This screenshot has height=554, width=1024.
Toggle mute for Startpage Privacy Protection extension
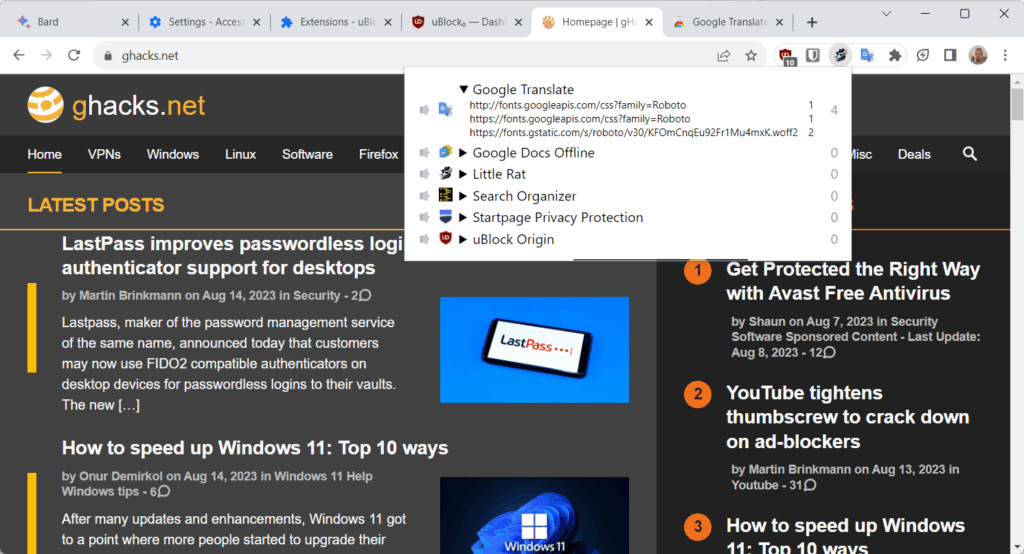[x=424, y=218]
